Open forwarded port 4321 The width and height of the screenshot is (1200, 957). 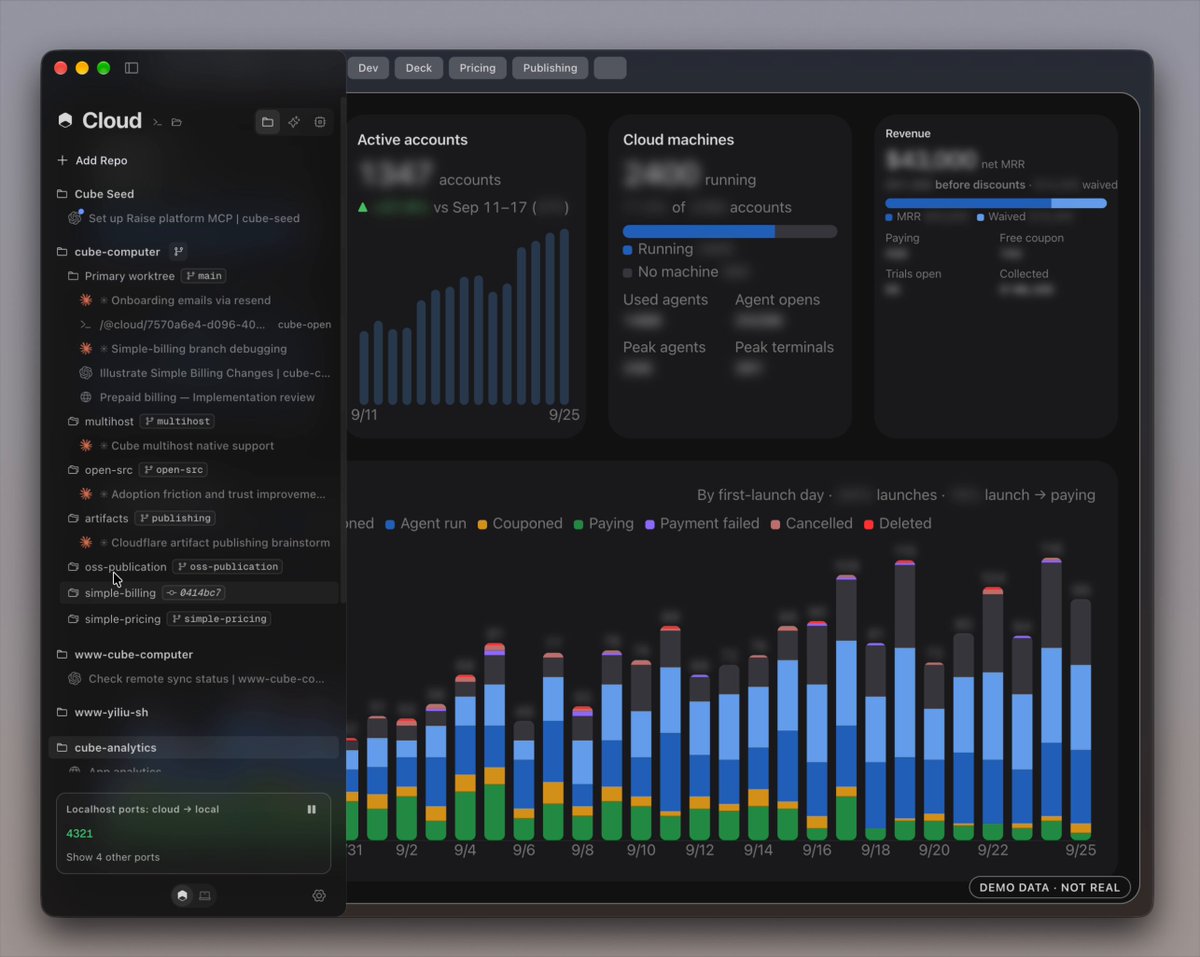(x=80, y=833)
